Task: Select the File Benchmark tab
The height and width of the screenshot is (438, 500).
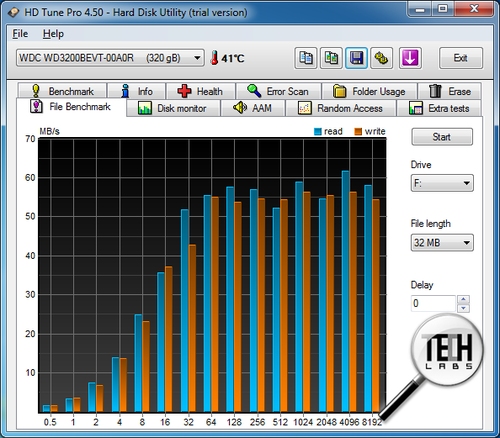Action: coord(71,107)
